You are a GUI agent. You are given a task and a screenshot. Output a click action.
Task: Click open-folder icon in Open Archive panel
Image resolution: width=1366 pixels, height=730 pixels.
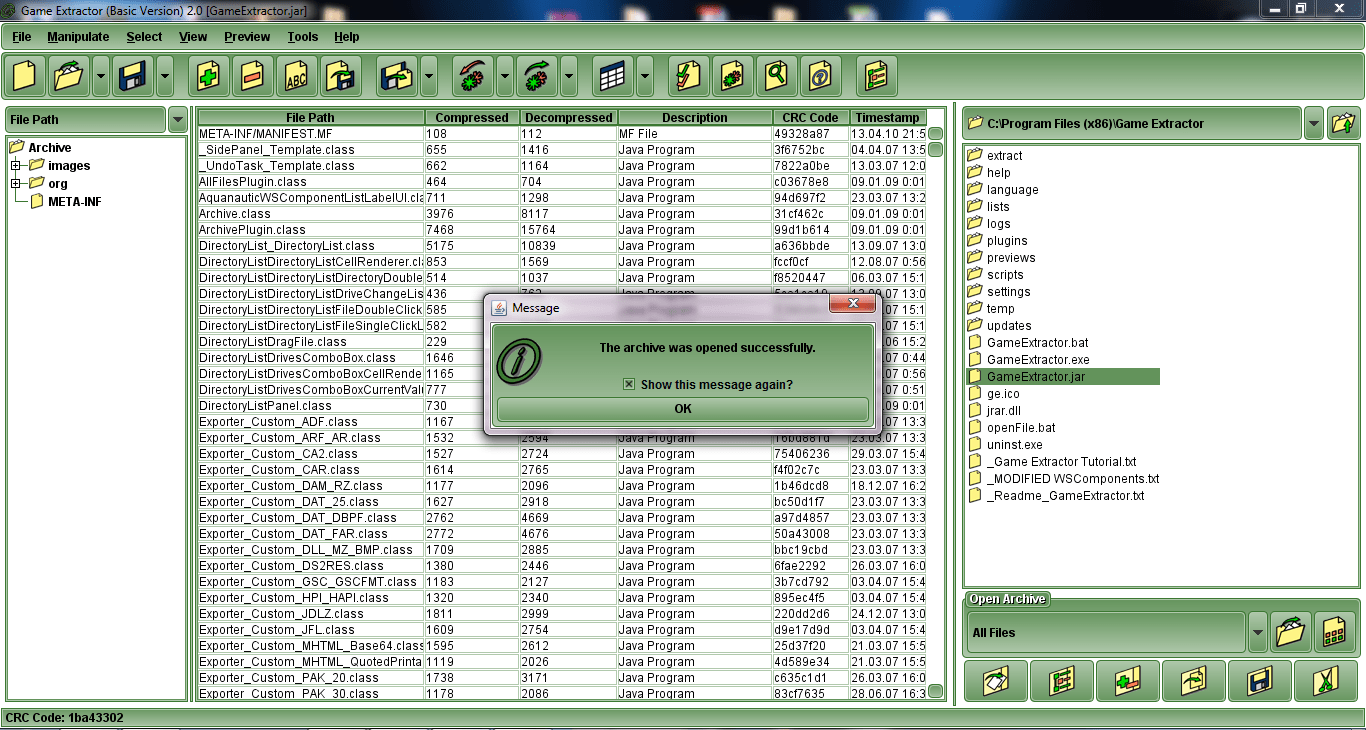coord(1291,632)
